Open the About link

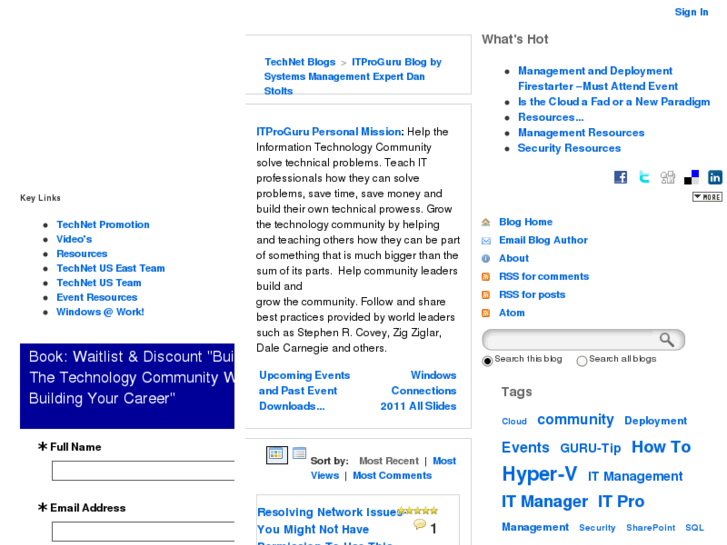tap(514, 258)
